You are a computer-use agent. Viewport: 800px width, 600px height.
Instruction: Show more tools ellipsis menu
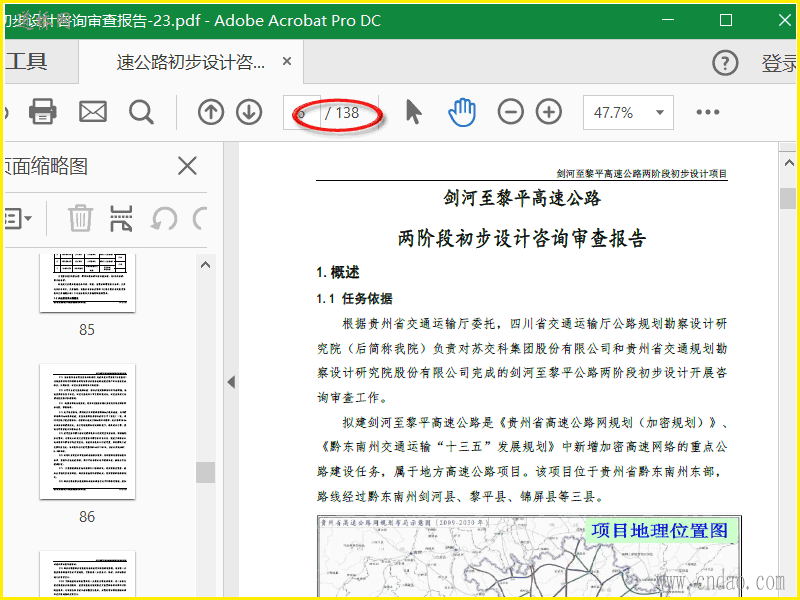(x=708, y=112)
